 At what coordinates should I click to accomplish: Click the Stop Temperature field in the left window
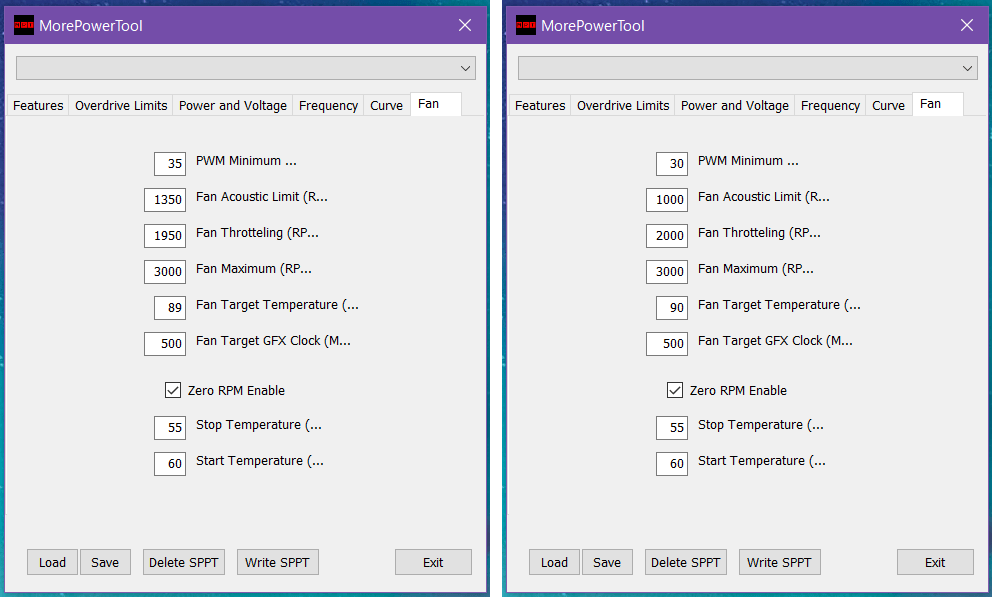point(170,428)
